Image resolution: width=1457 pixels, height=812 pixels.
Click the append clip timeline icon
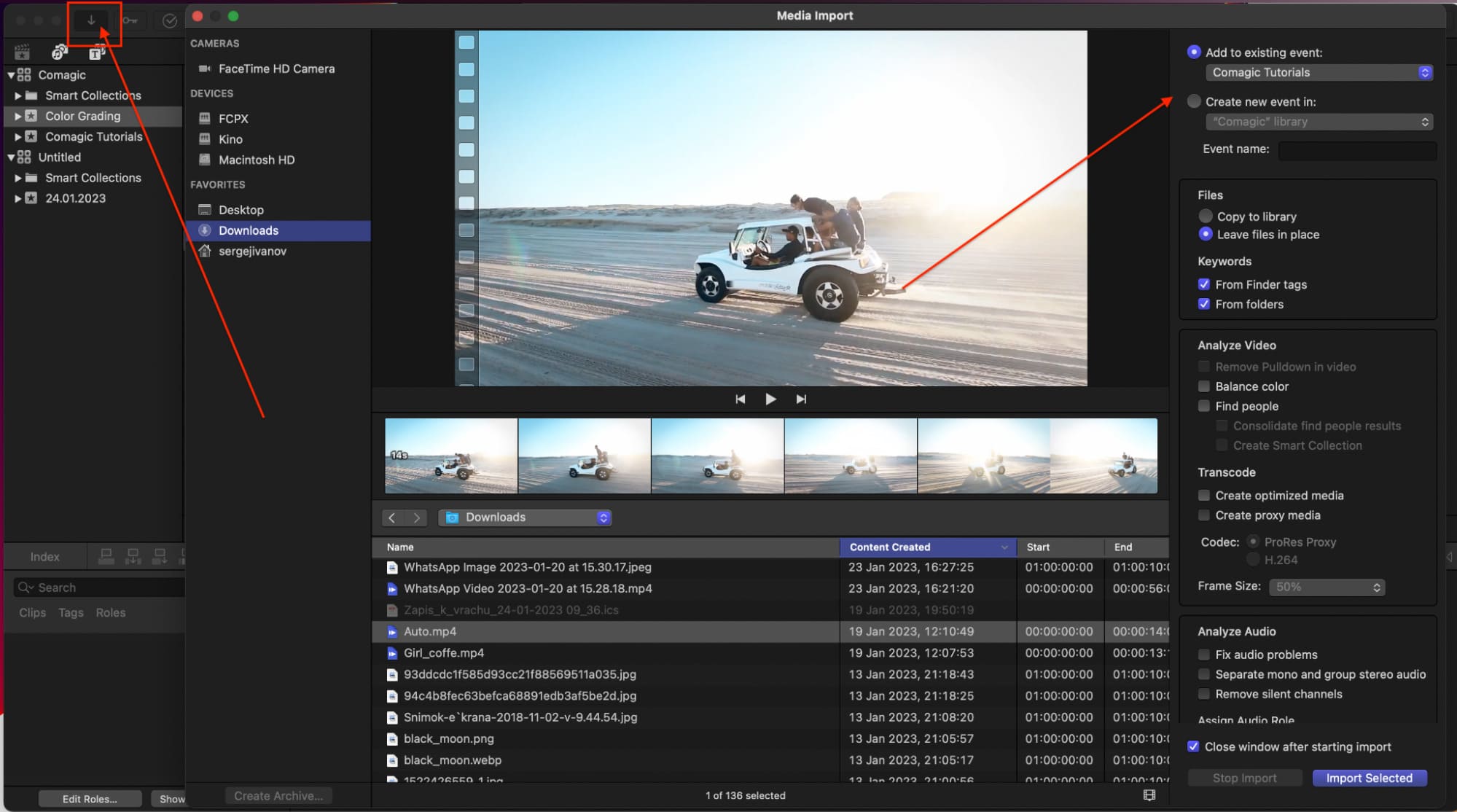pyautogui.click(x=160, y=557)
